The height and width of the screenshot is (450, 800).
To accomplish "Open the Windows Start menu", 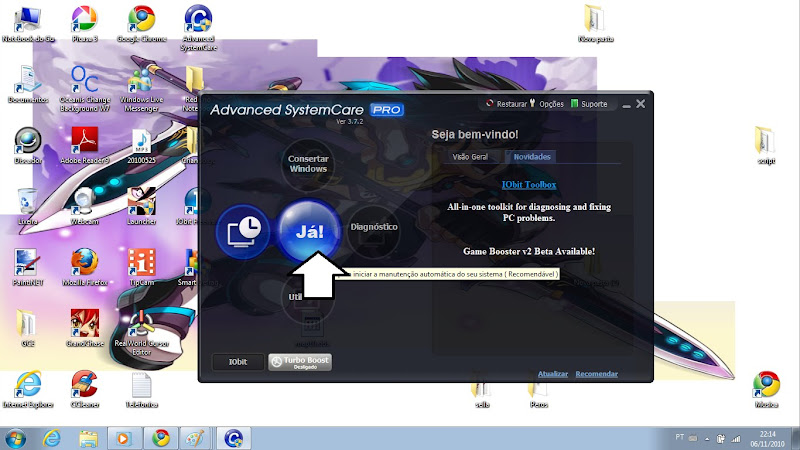I will pyautogui.click(x=15, y=438).
